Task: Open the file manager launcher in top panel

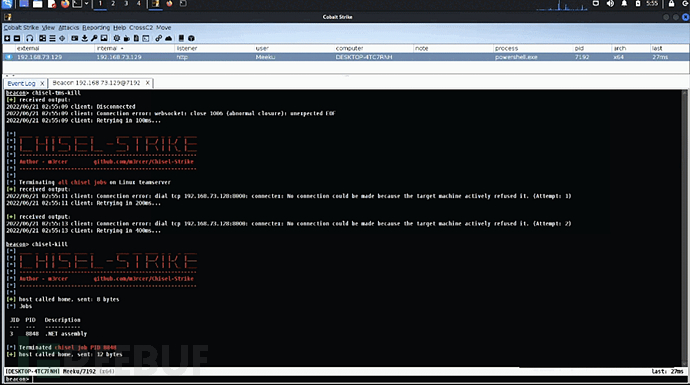Action: click(x=38, y=4)
